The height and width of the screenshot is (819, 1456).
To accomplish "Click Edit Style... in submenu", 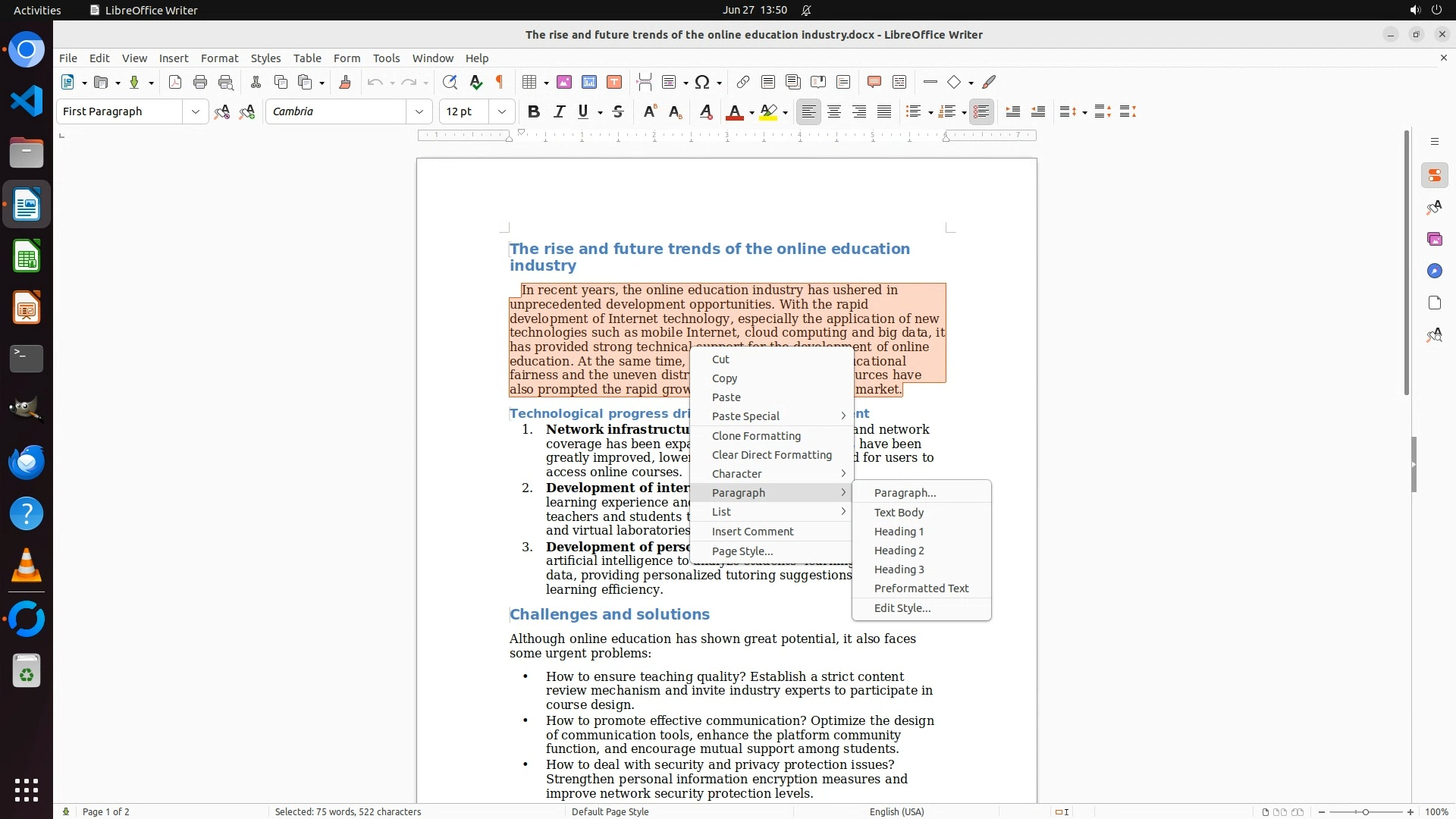I will (x=902, y=608).
